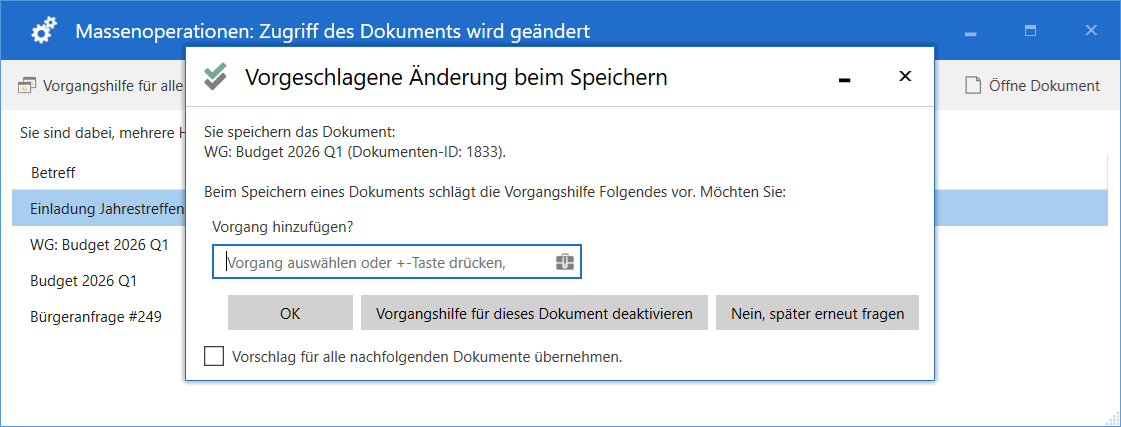
Task: Click the green checkmark icon in the dialog title
Action: click(215, 77)
